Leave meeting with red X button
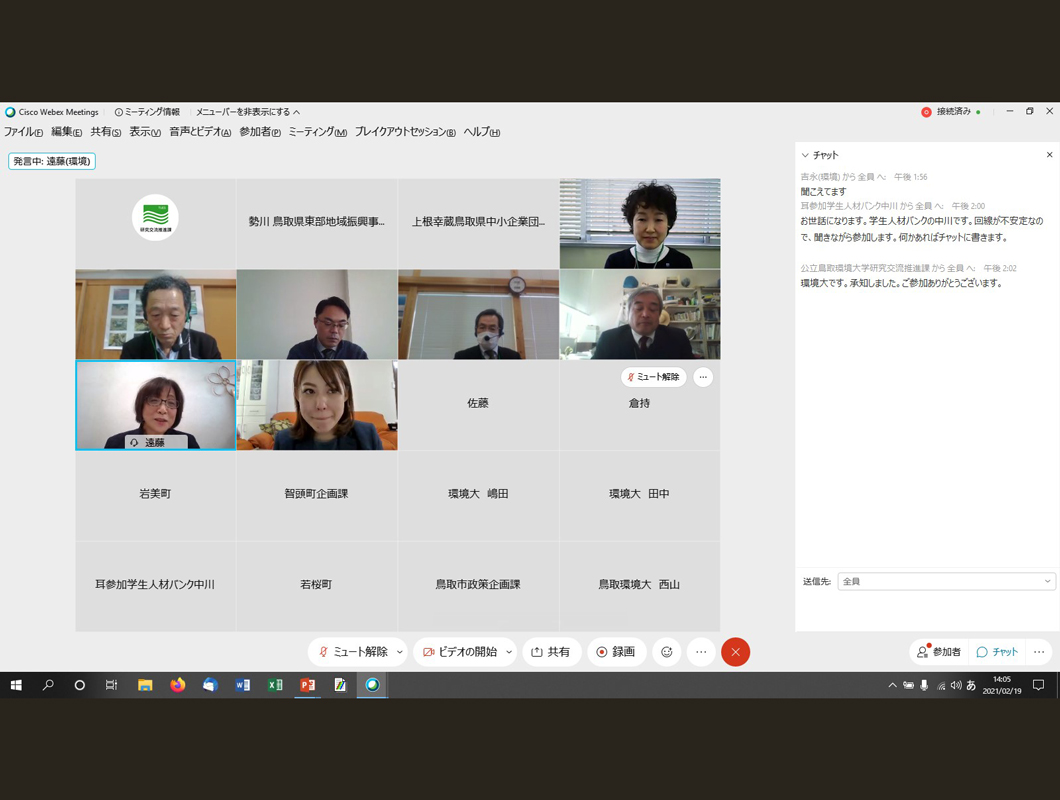The height and width of the screenshot is (800, 1060). (x=735, y=652)
